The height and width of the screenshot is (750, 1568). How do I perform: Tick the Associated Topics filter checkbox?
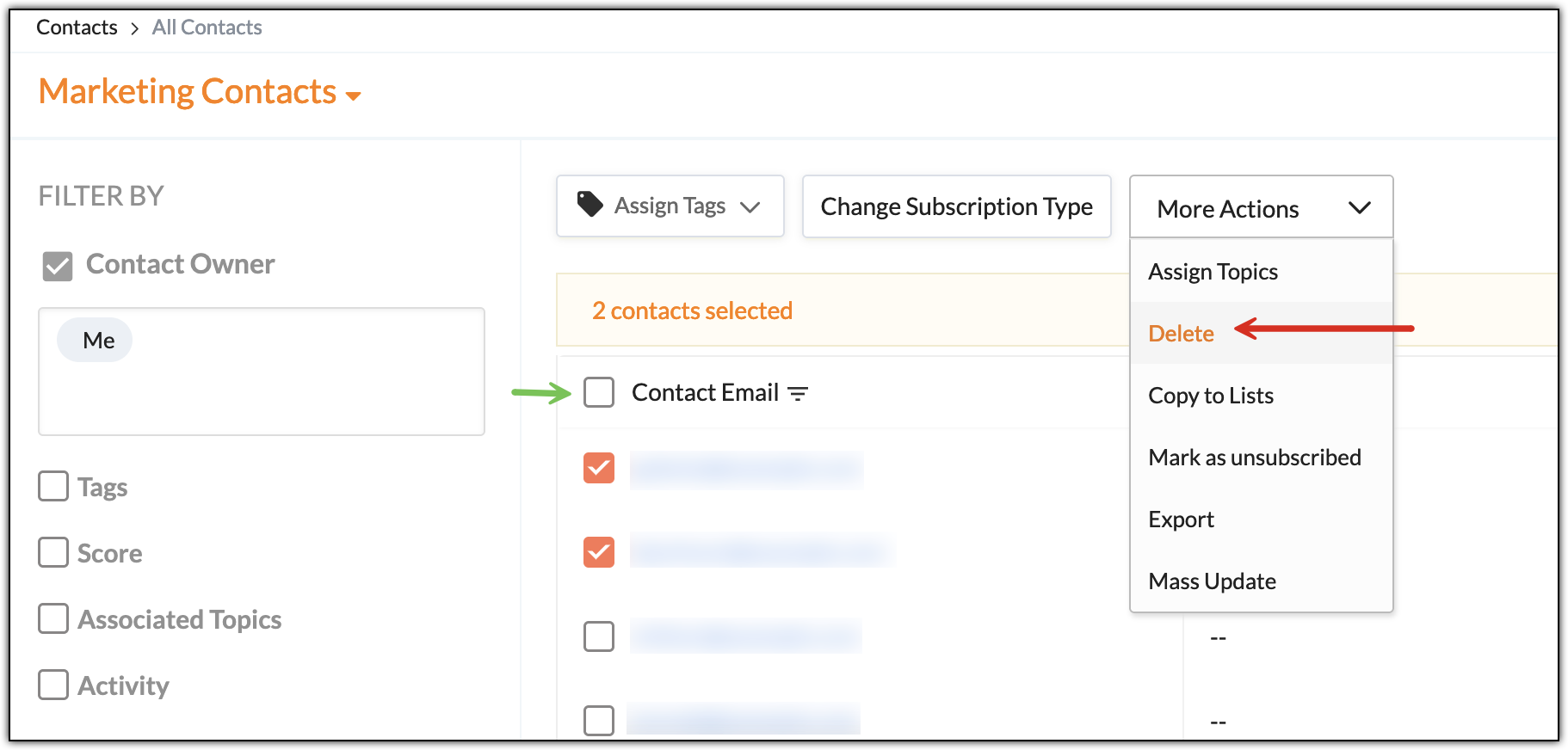[53, 618]
